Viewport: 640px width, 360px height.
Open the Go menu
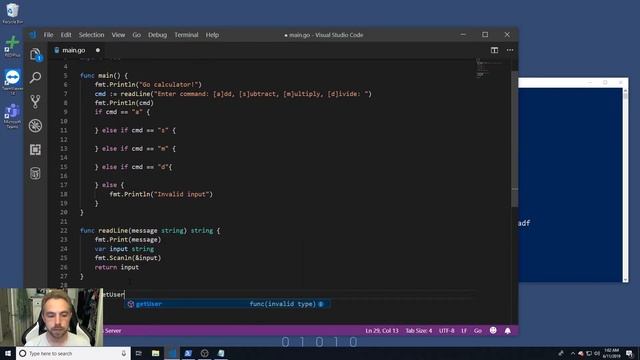tap(136, 35)
